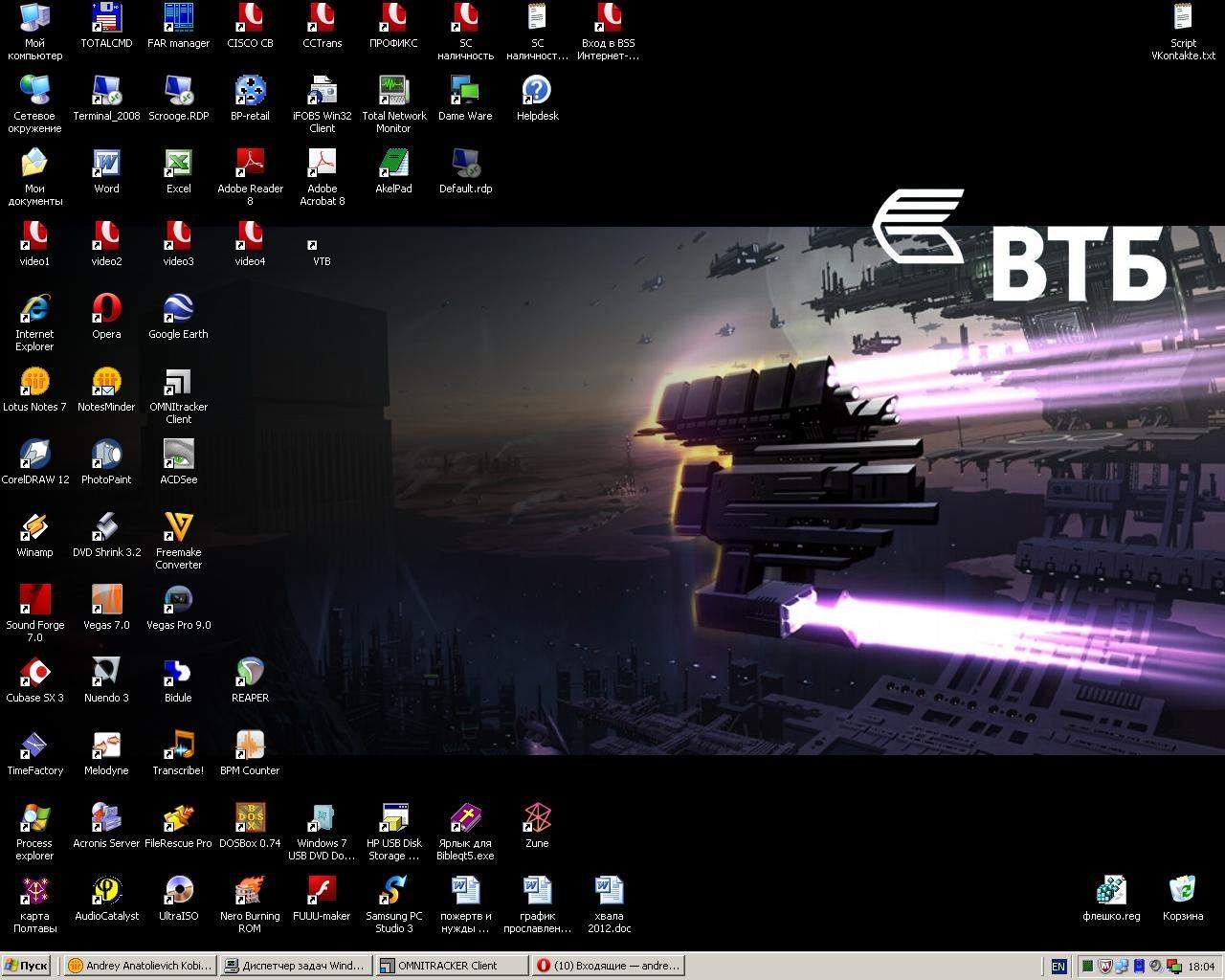Switch to the Входящие Opera taskbar button
Screen dimensions: 1225x980
(x=608, y=966)
